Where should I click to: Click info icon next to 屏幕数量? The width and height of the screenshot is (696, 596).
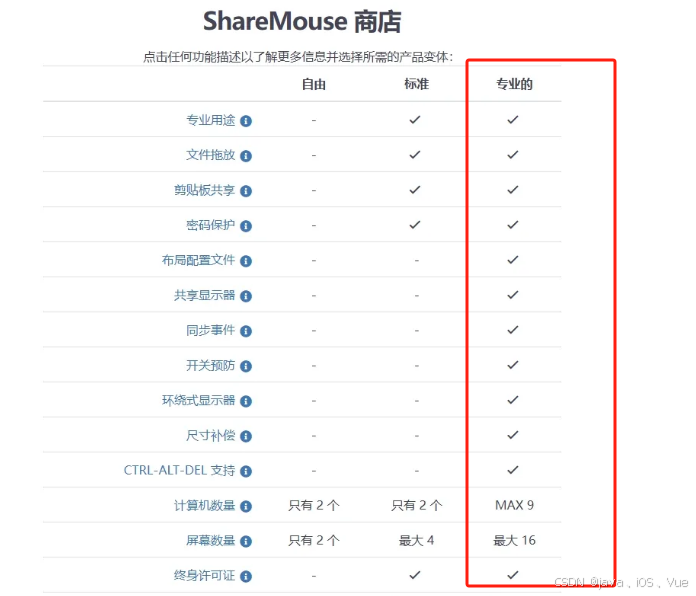tap(246, 541)
